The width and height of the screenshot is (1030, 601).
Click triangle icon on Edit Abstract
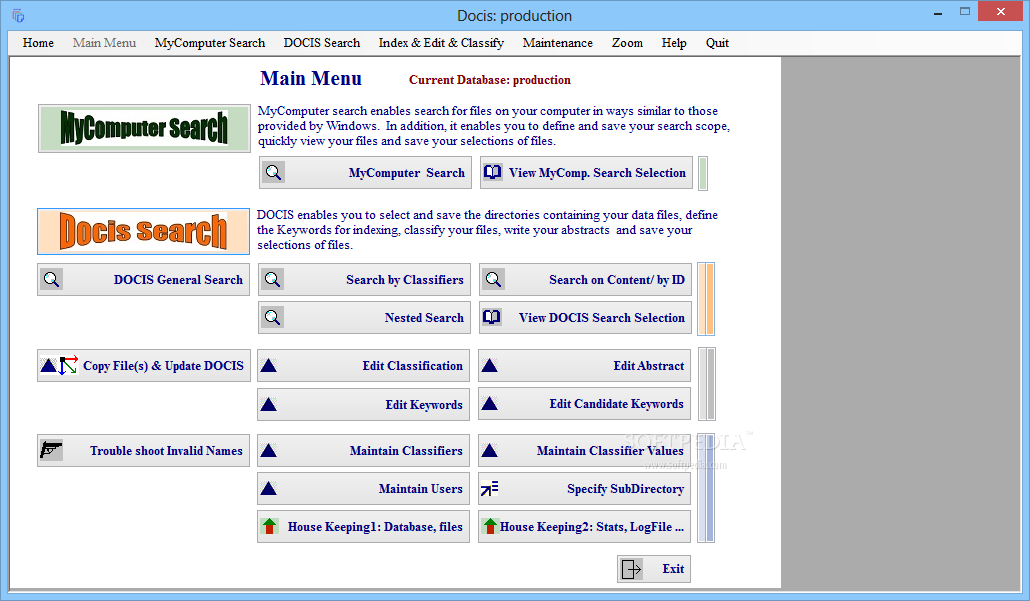[x=489, y=366]
